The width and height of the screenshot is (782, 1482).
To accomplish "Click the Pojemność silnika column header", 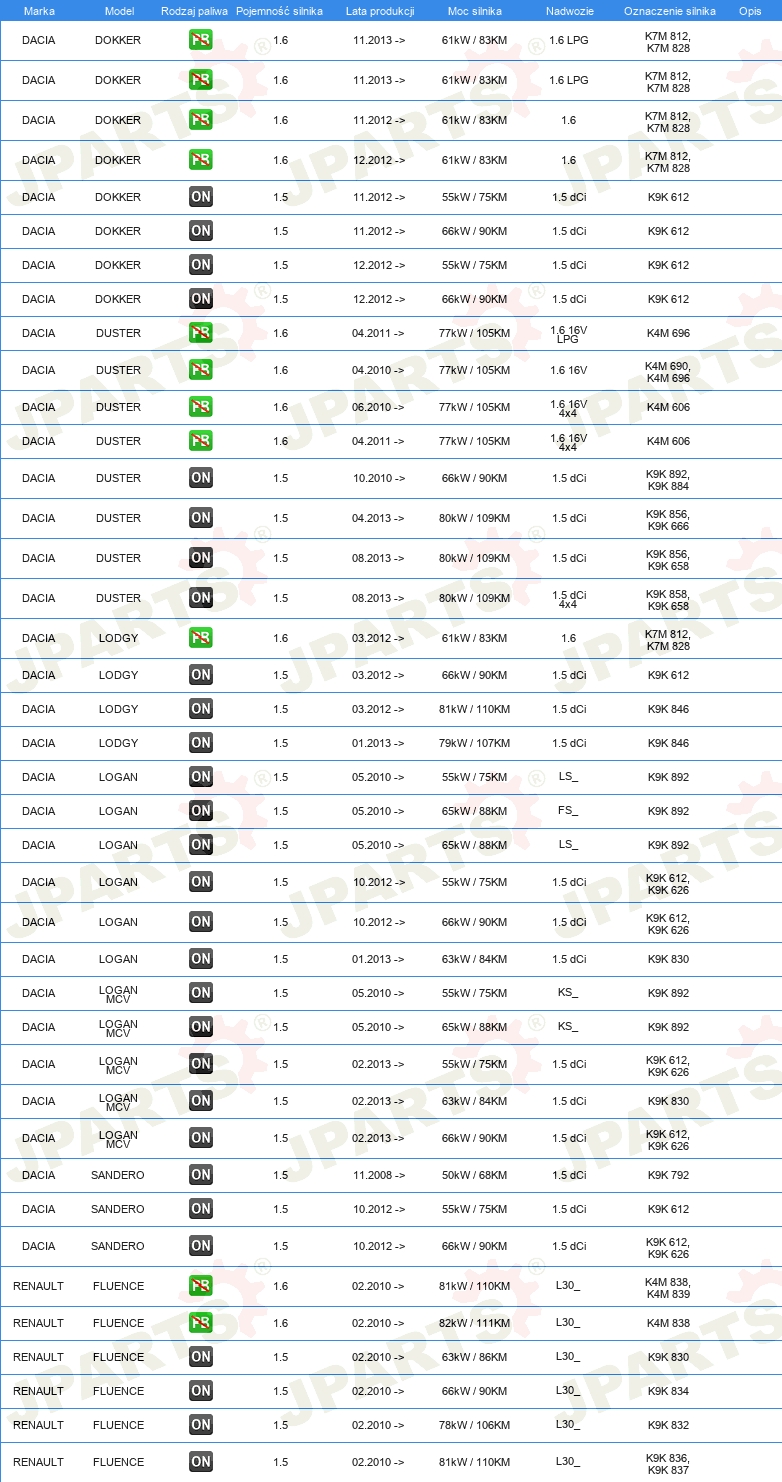I will pos(280,10).
